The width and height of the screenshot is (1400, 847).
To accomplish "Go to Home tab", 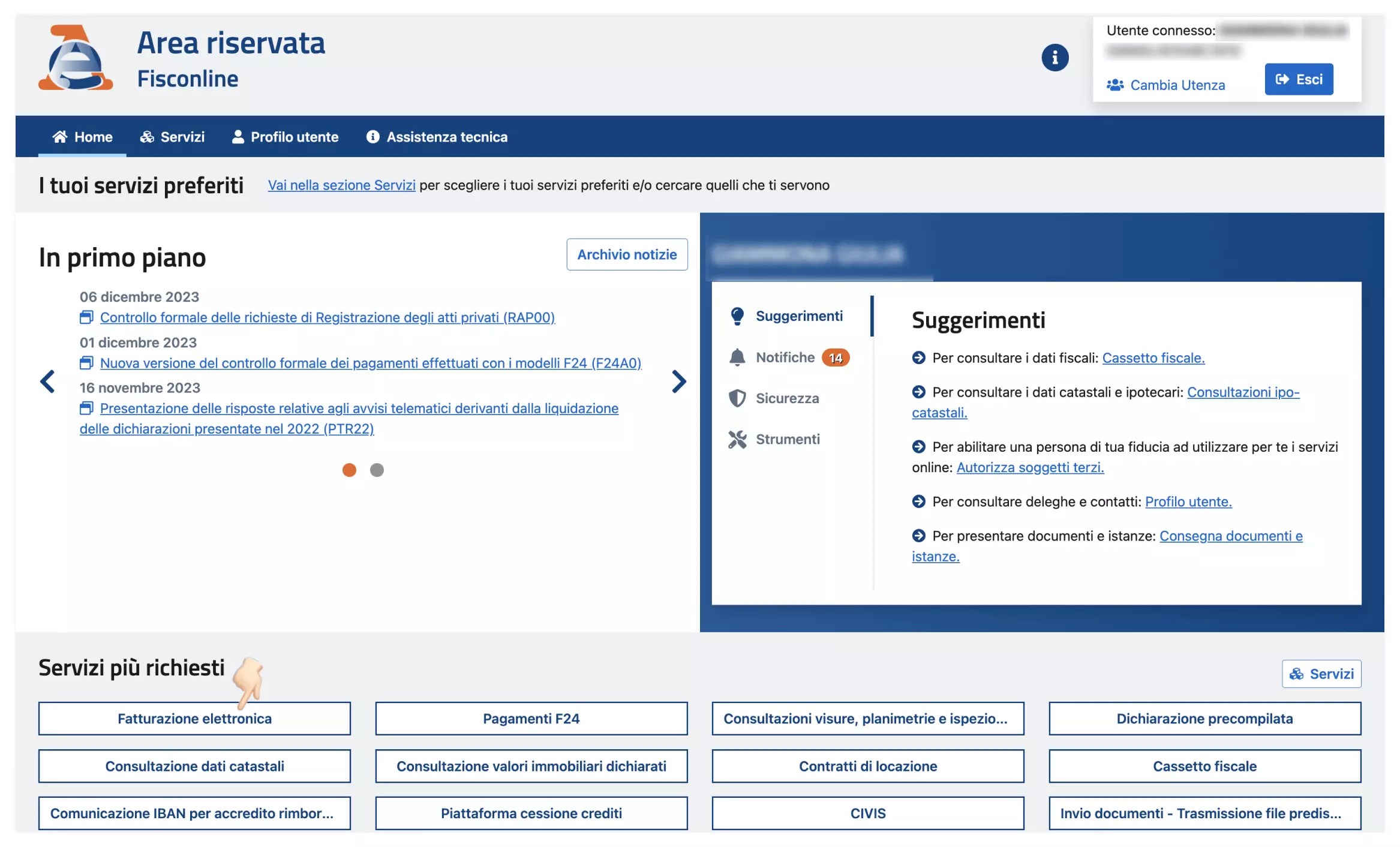I will coord(82,137).
